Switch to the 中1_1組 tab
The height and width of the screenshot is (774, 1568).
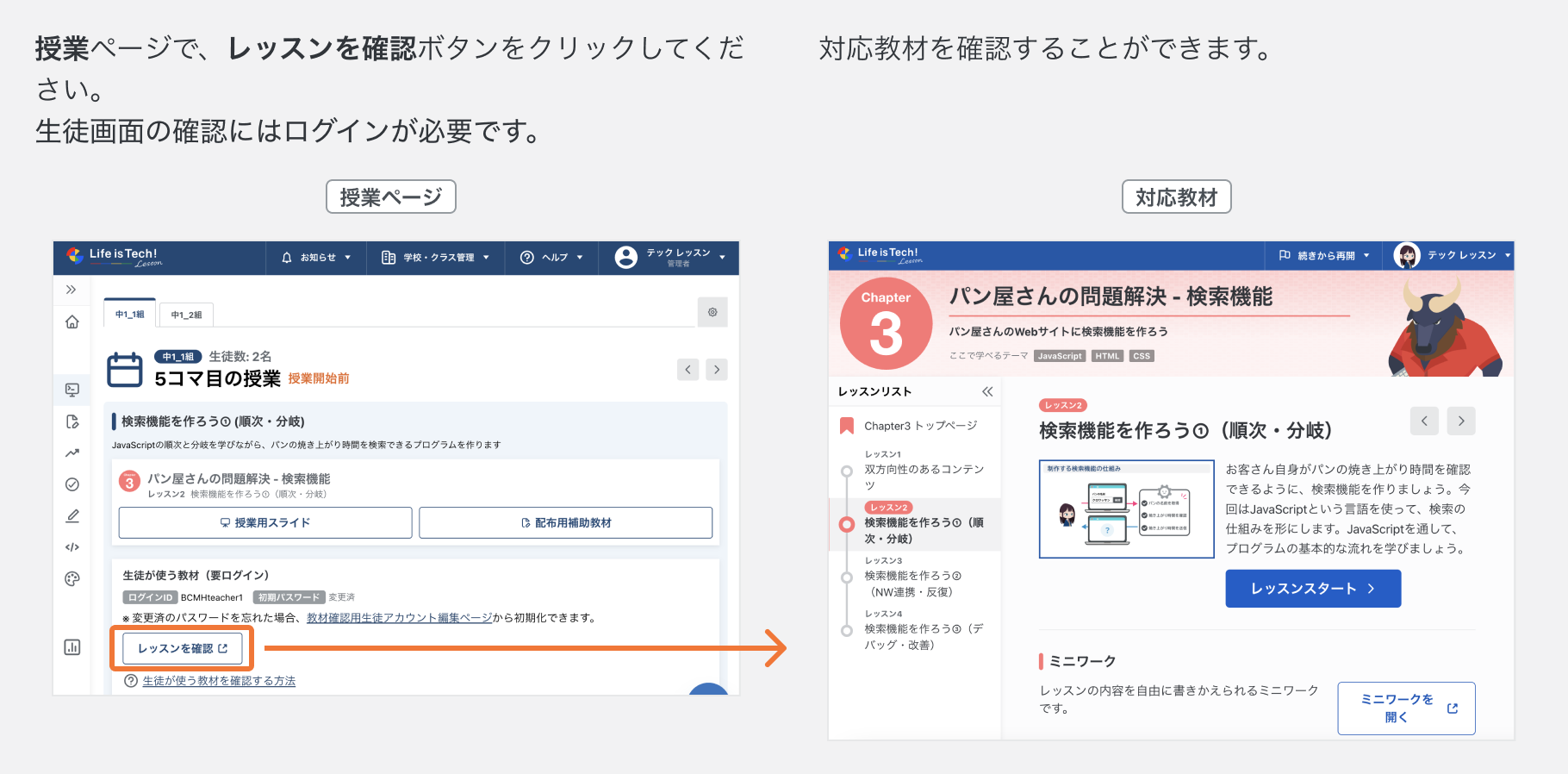click(130, 314)
